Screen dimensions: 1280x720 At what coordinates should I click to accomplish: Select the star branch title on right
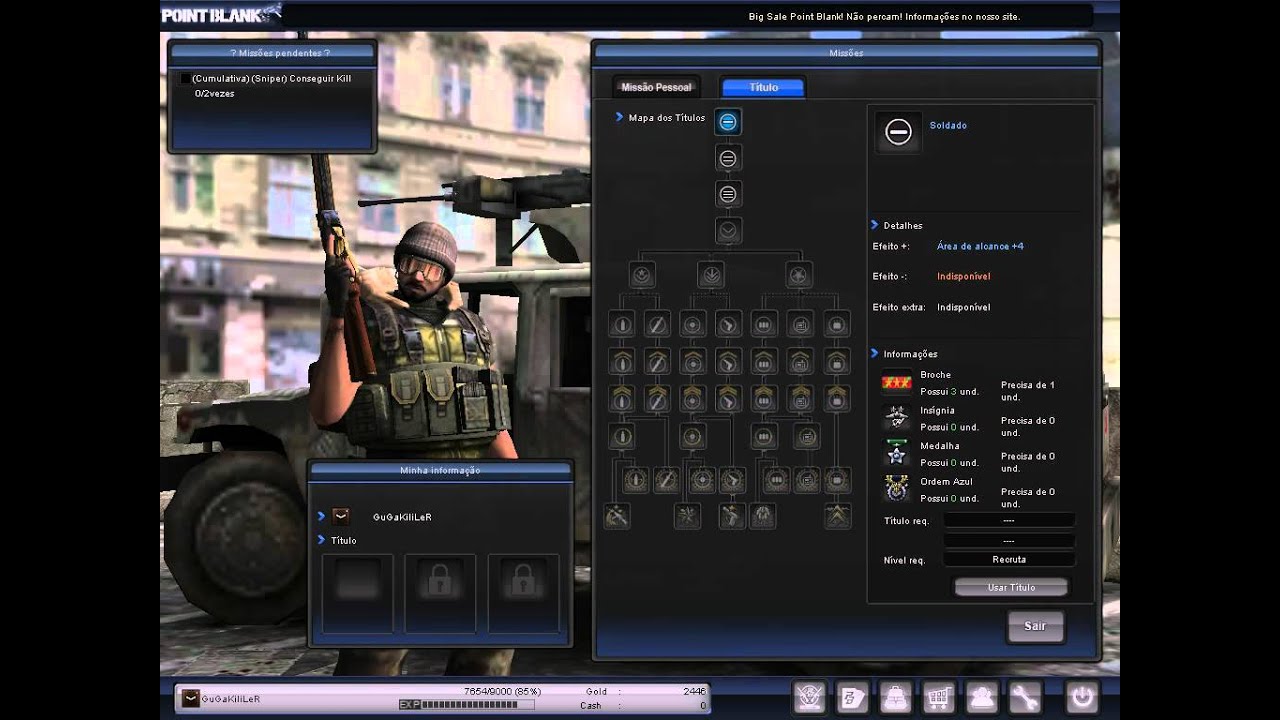(798, 274)
